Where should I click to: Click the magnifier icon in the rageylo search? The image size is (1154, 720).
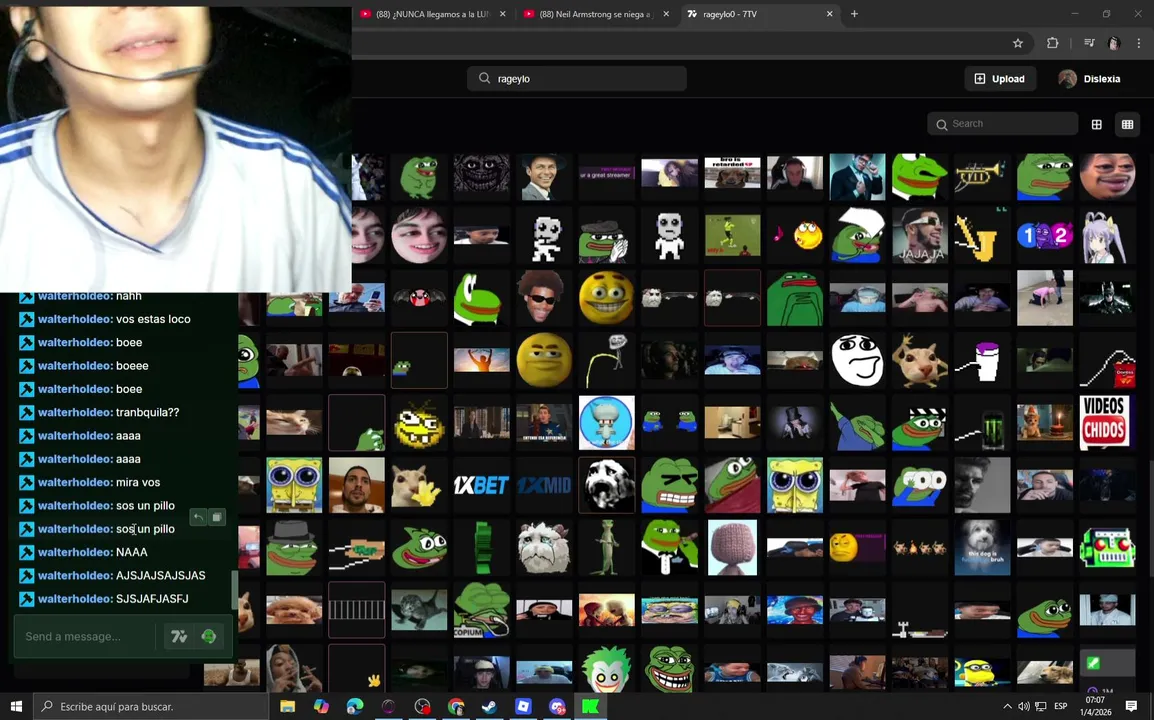click(x=484, y=78)
